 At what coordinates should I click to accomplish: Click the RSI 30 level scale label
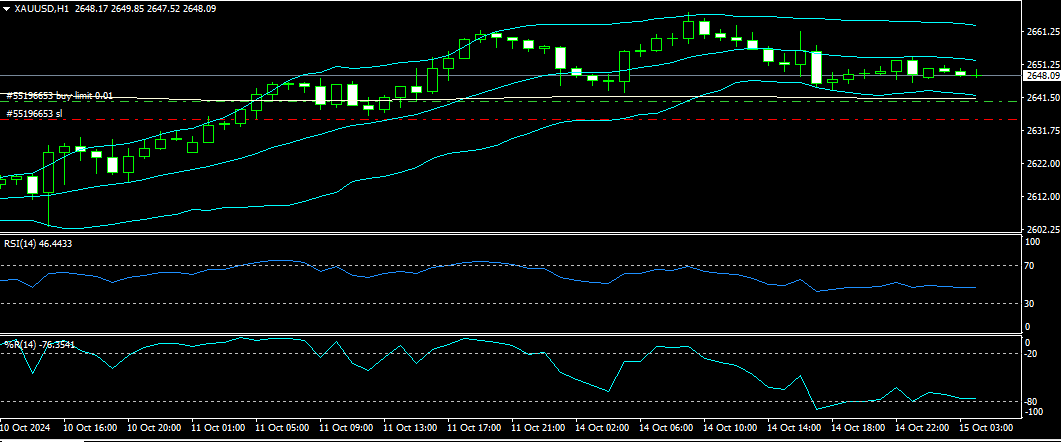pos(1028,304)
